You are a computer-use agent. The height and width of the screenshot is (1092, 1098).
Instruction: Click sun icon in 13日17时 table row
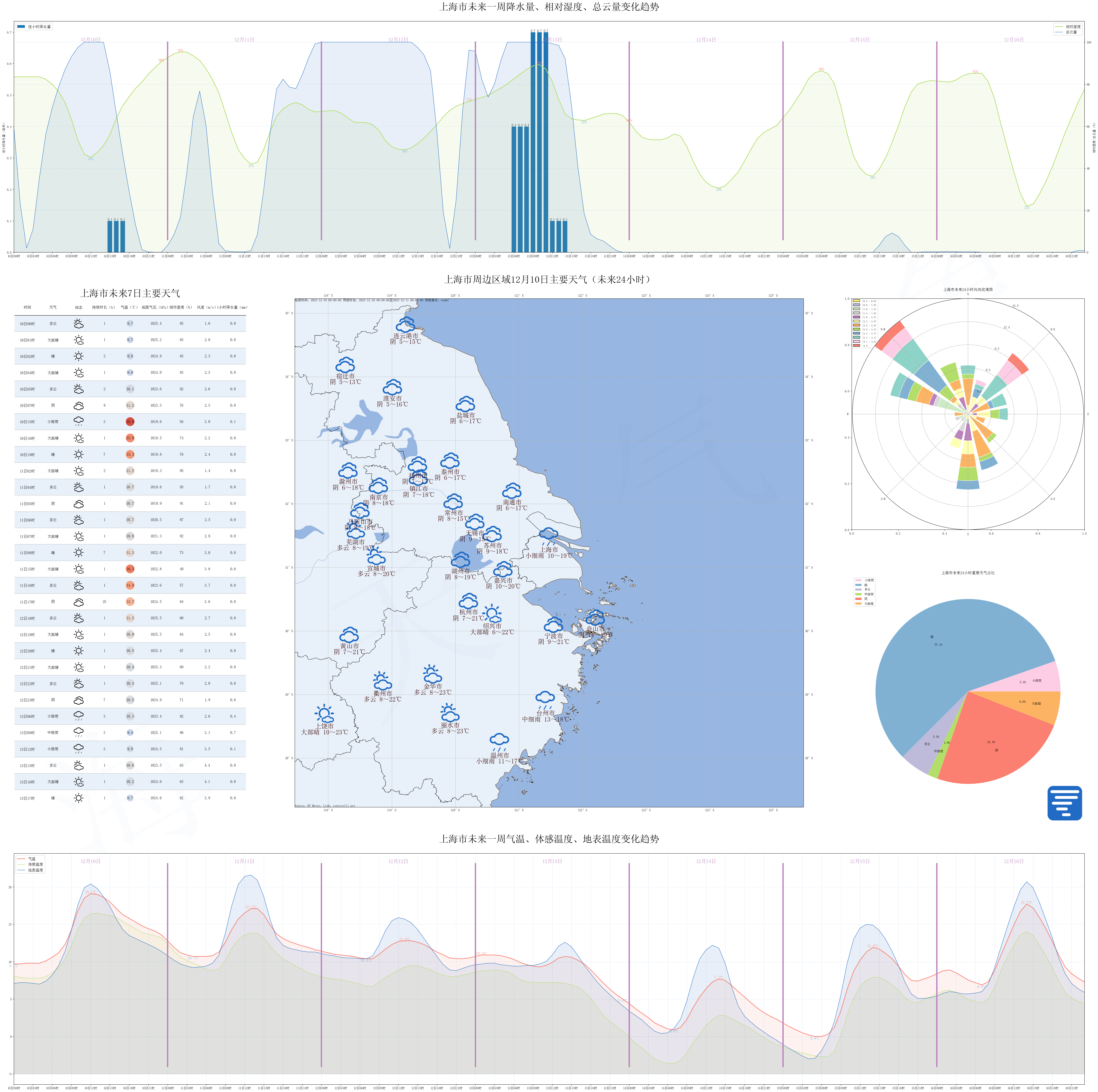point(79,798)
